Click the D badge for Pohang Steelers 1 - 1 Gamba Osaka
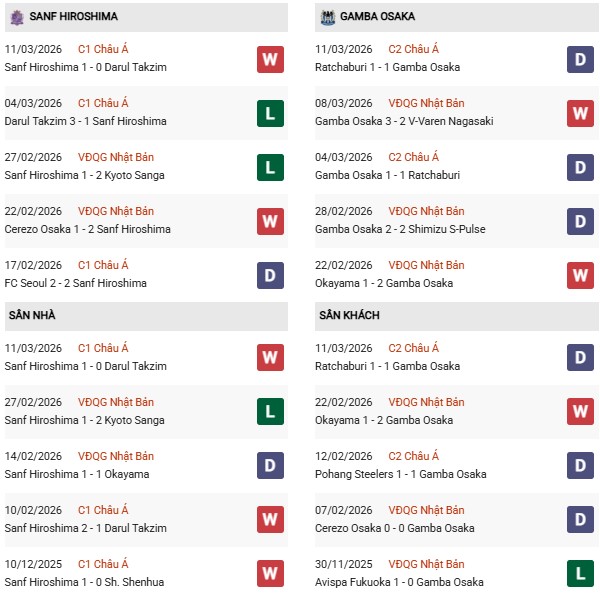600x595 pixels. (580, 466)
